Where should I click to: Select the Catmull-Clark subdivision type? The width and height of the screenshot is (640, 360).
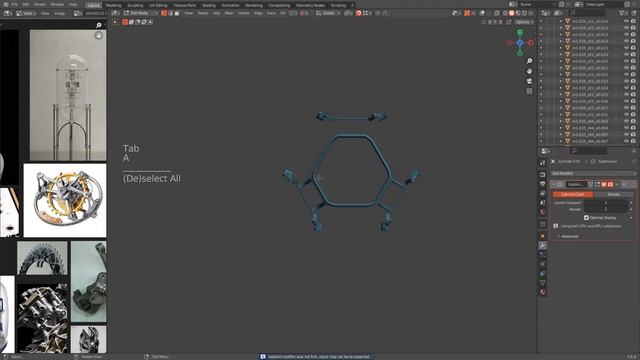tap(573, 194)
